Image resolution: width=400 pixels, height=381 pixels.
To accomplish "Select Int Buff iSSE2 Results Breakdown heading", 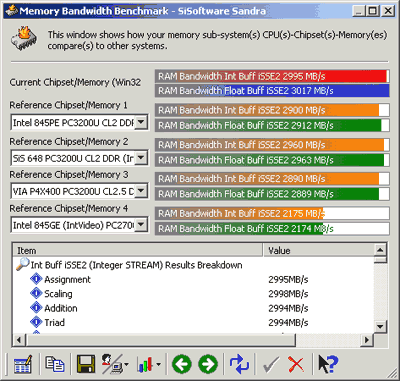I will click(137, 265).
